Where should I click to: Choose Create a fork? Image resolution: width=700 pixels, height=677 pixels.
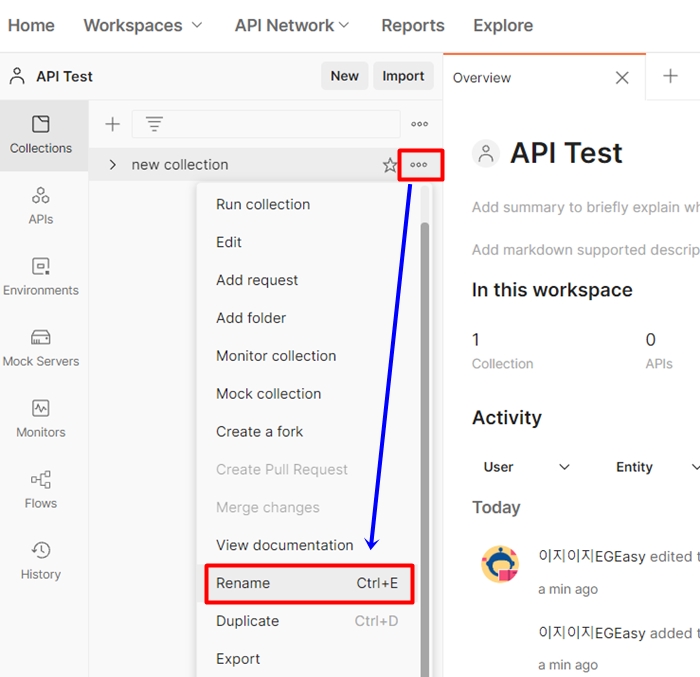pos(308,432)
